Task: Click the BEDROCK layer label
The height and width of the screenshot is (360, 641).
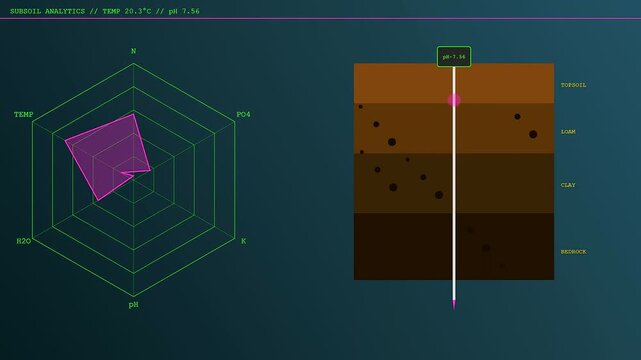Action: [573, 252]
